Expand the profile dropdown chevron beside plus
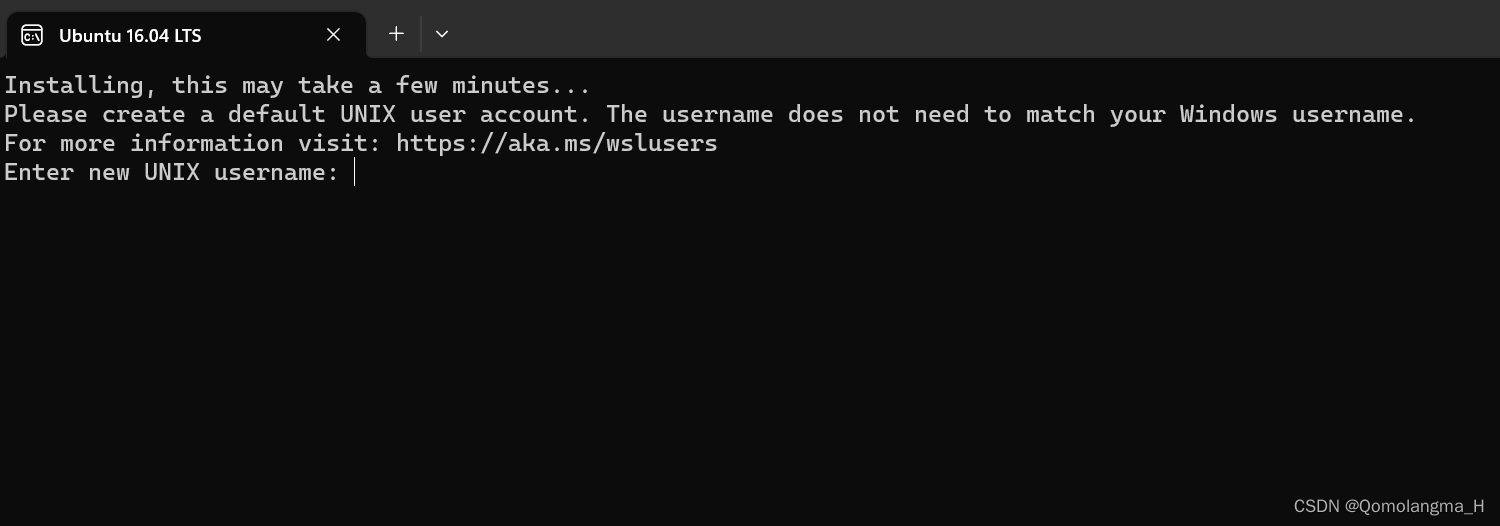 point(442,33)
